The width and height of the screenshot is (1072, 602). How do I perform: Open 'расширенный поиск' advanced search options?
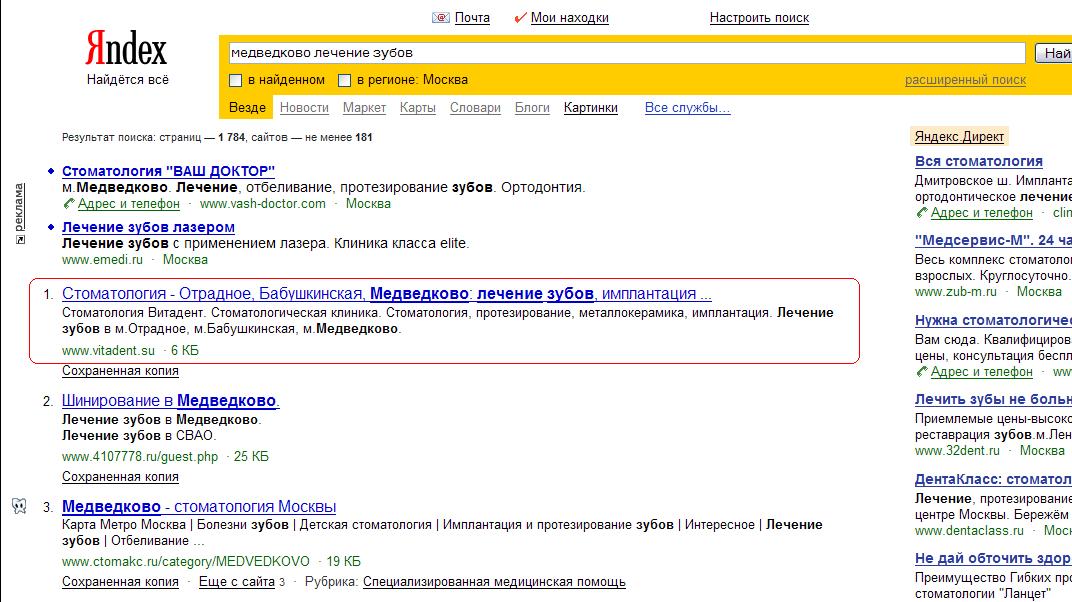coord(965,80)
